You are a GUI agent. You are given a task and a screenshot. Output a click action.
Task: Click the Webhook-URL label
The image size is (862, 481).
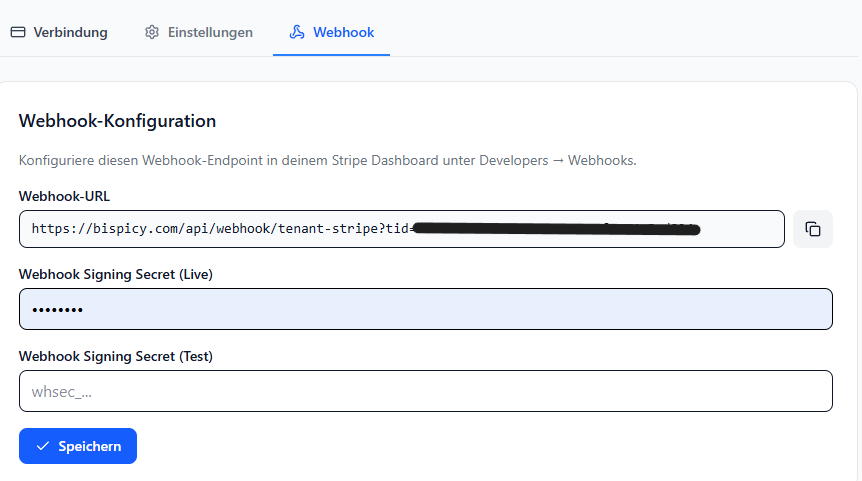click(64, 196)
